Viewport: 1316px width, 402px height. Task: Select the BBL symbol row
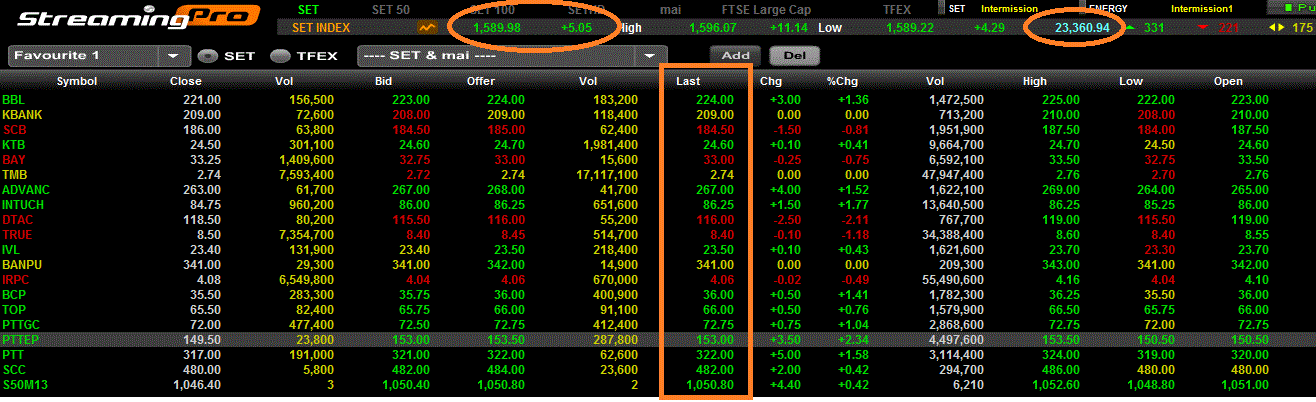14,100
